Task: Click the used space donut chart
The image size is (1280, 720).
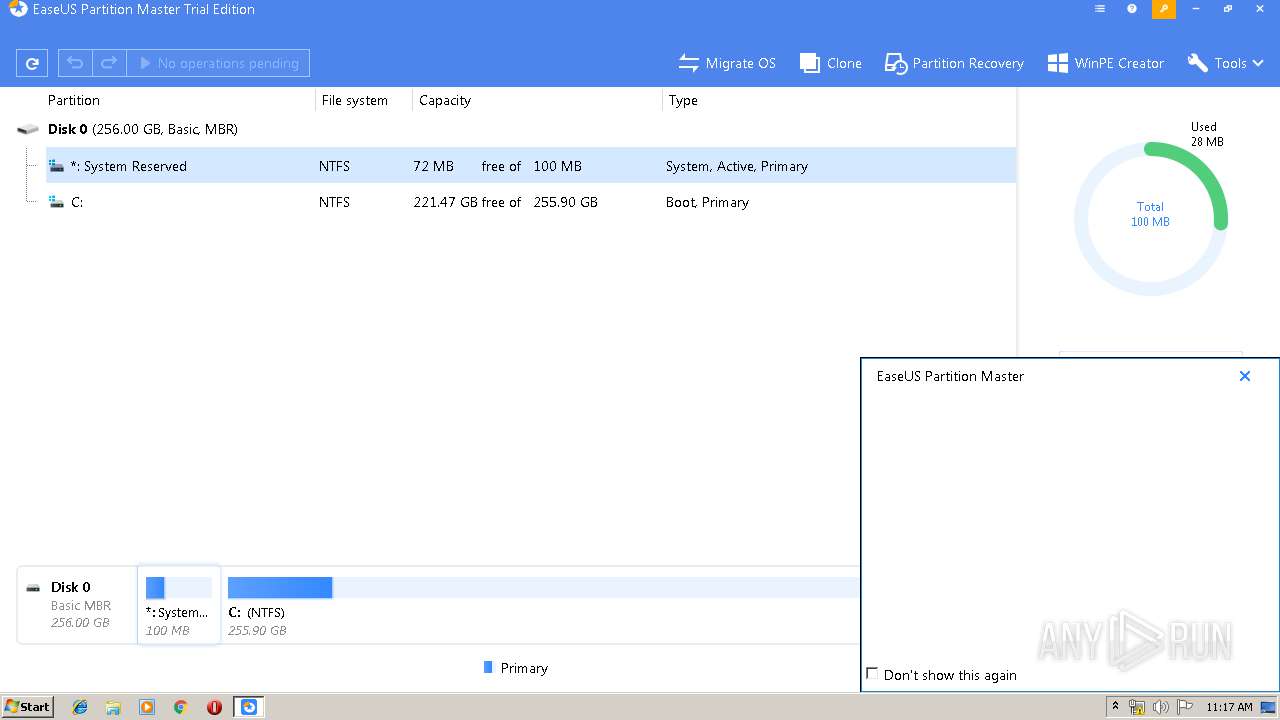Action: click(x=1150, y=219)
